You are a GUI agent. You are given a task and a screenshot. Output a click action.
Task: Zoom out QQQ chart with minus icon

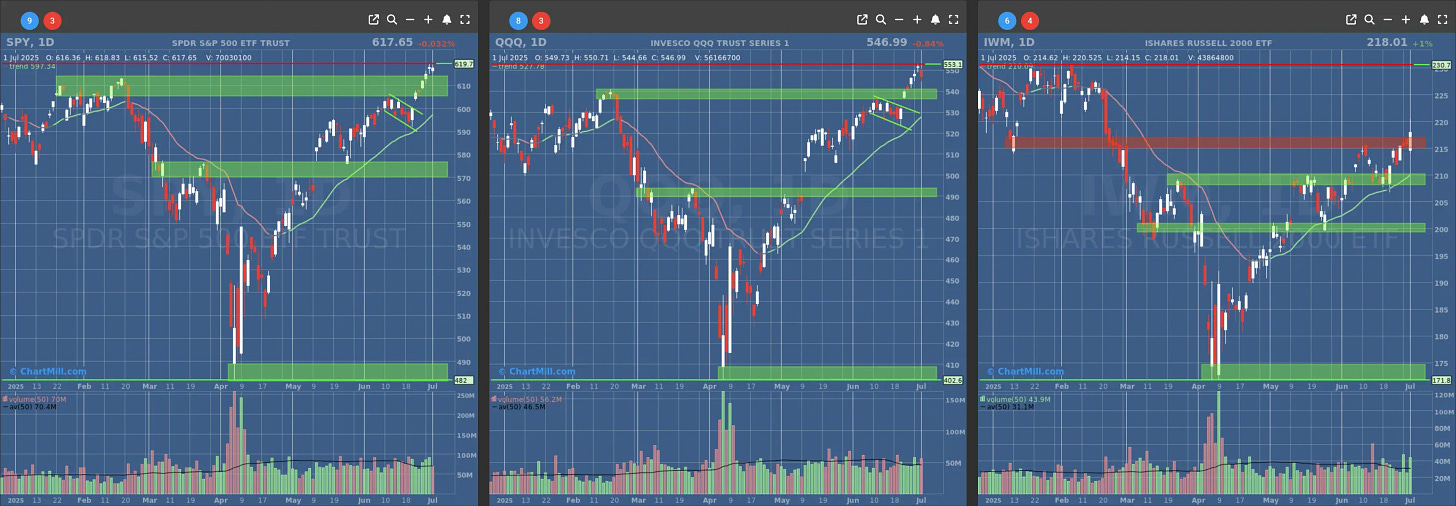(899, 19)
